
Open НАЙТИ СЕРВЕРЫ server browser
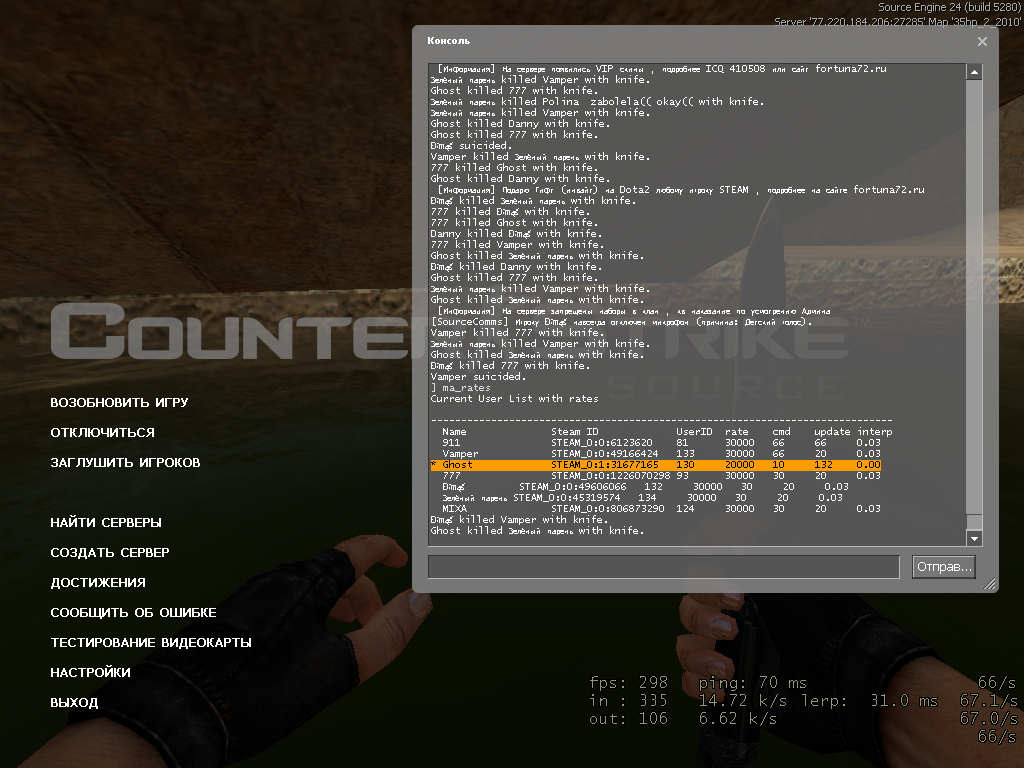pos(106,522)
